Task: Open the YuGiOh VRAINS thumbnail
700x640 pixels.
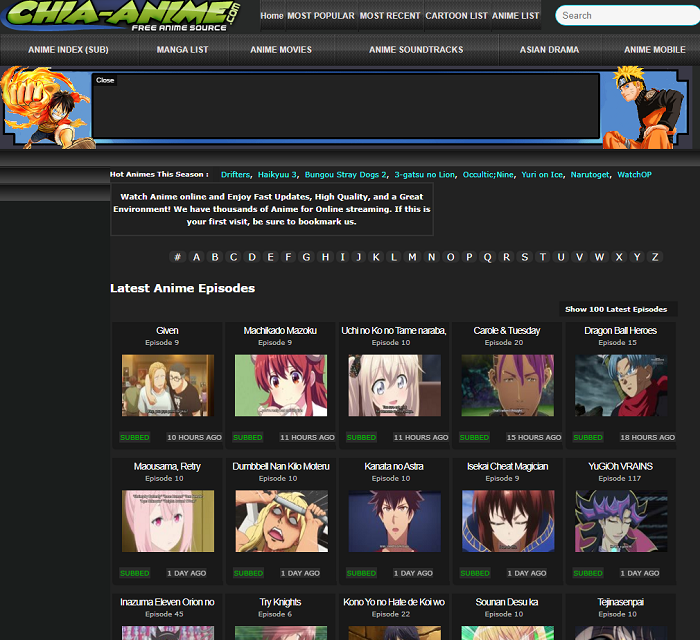Action: click(621, 521)
